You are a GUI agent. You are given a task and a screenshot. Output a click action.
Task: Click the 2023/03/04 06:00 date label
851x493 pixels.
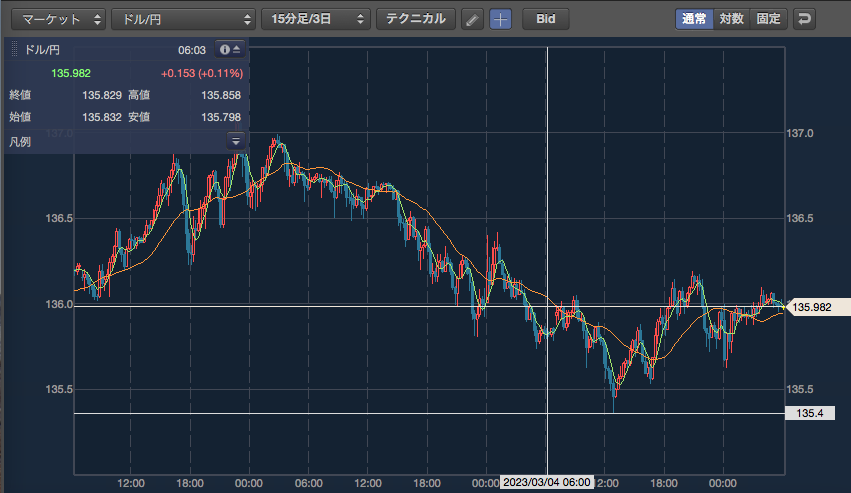point(547,482)
